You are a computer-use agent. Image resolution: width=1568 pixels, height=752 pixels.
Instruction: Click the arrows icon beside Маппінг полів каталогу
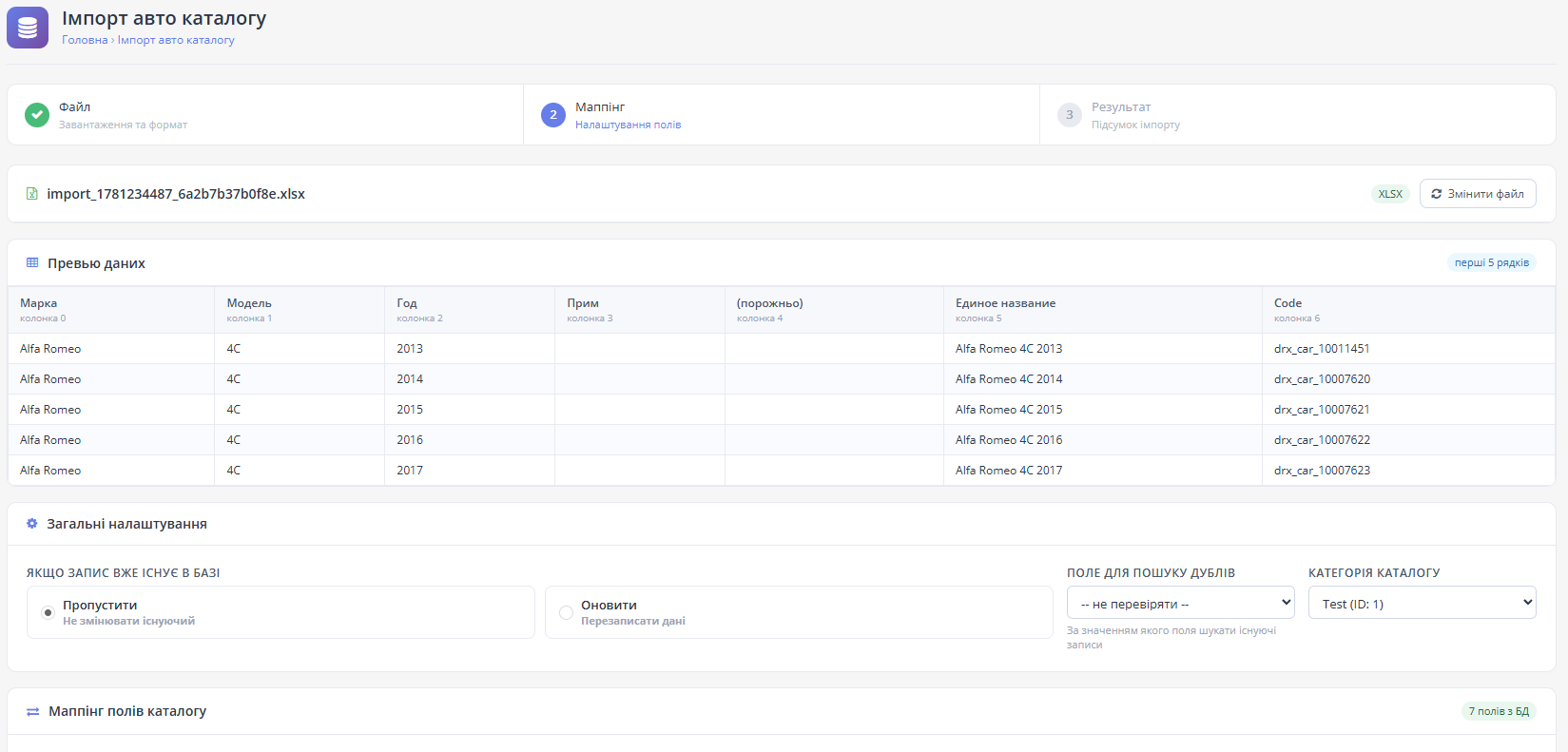pyautogui.click(x=33, y=711)
